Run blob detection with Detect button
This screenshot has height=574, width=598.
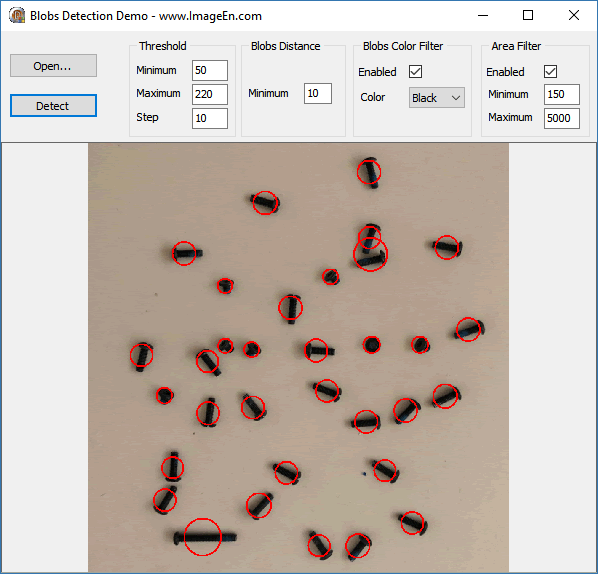point(53,106)
